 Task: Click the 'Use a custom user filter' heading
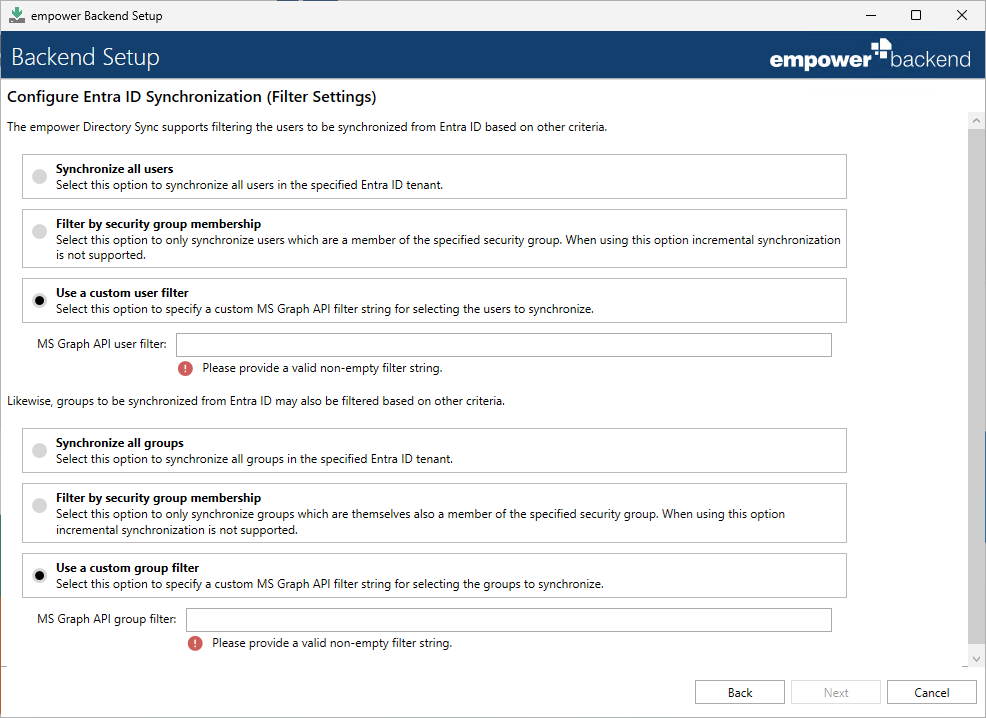point(122,293)
